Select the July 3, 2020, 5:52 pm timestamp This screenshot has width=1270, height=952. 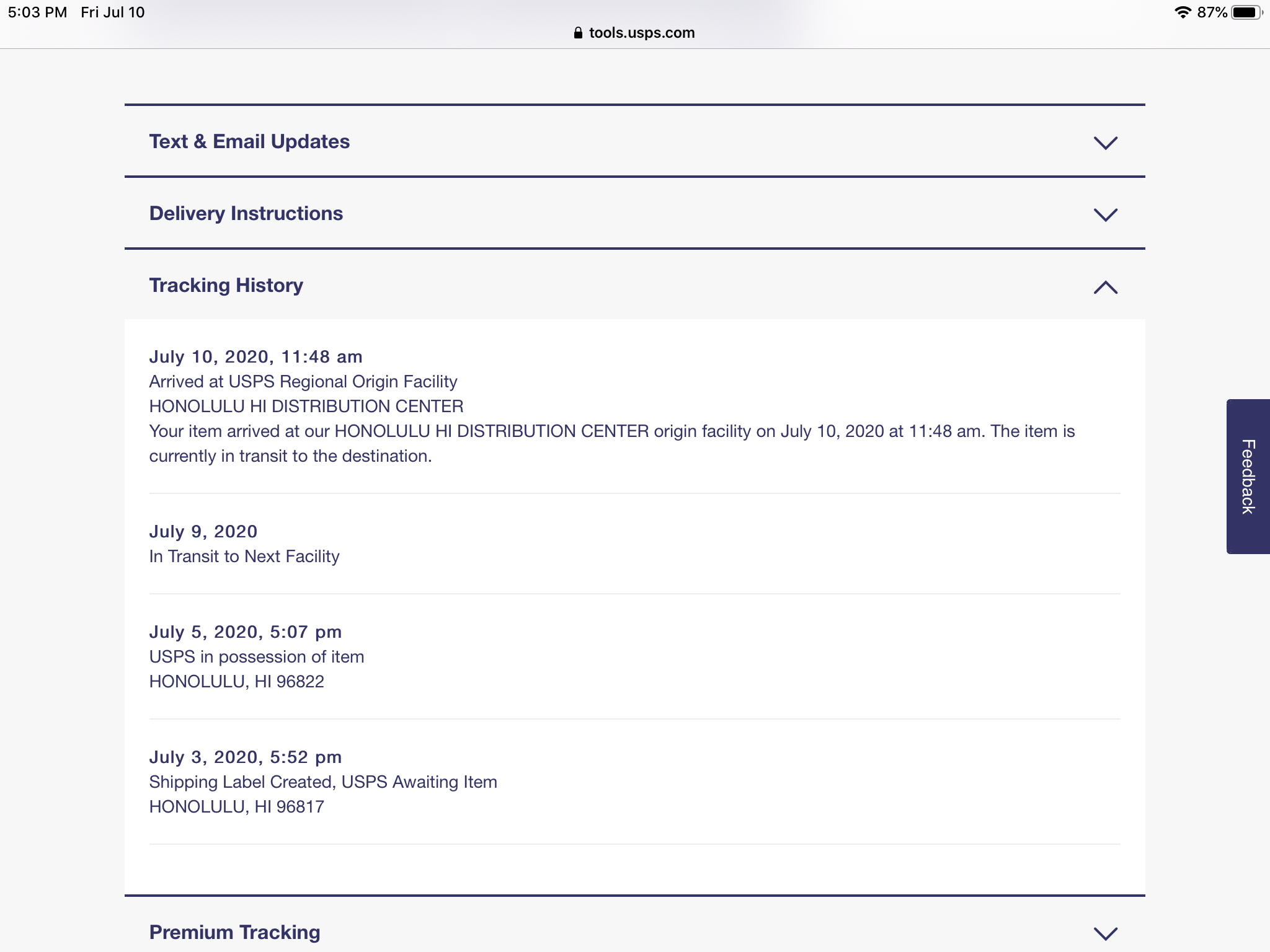[x=246, y=757]
